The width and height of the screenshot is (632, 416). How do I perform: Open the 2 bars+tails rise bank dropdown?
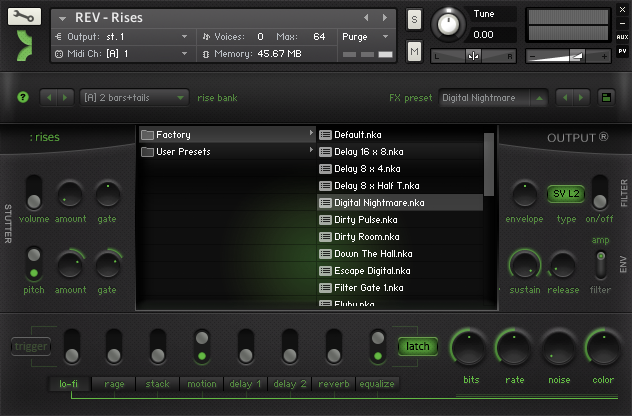tap(134, 97)
